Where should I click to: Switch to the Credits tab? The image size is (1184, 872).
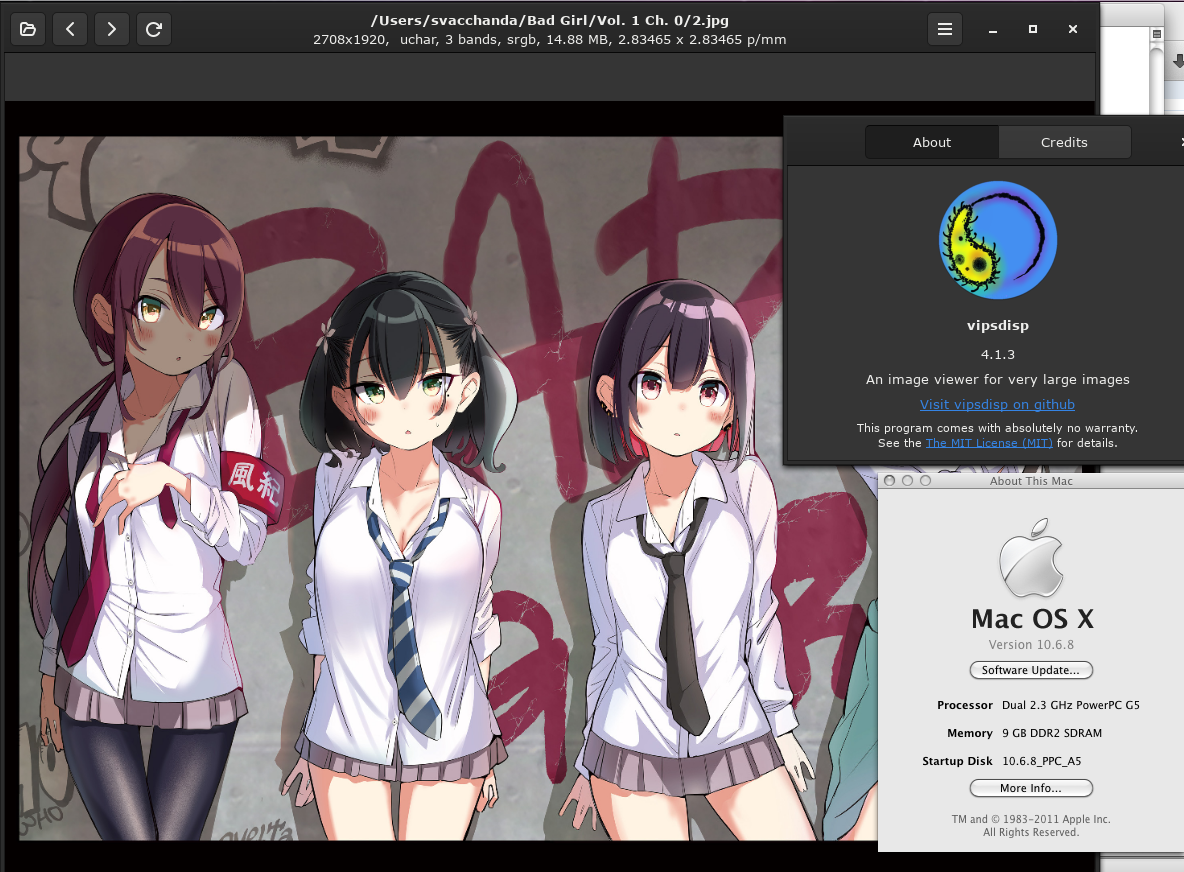(x=1064, y=142)
